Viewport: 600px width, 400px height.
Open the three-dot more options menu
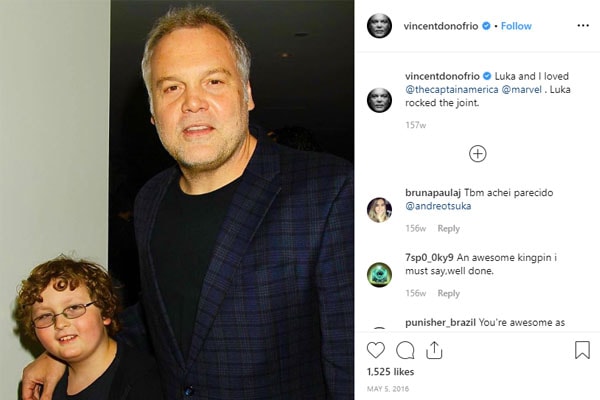click(x=583, y=25)
